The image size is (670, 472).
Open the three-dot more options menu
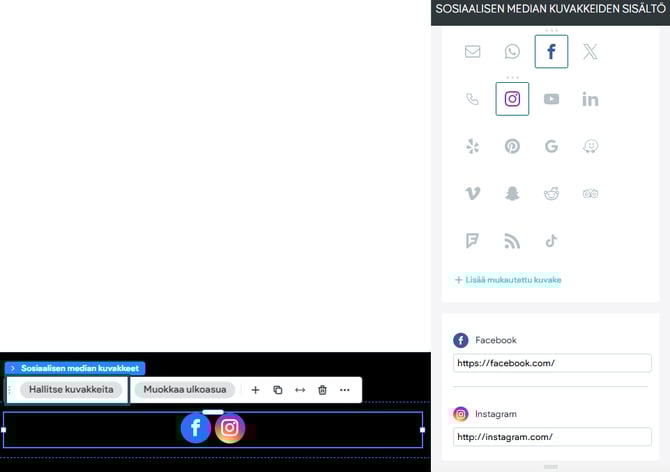(x=345, y=390)
